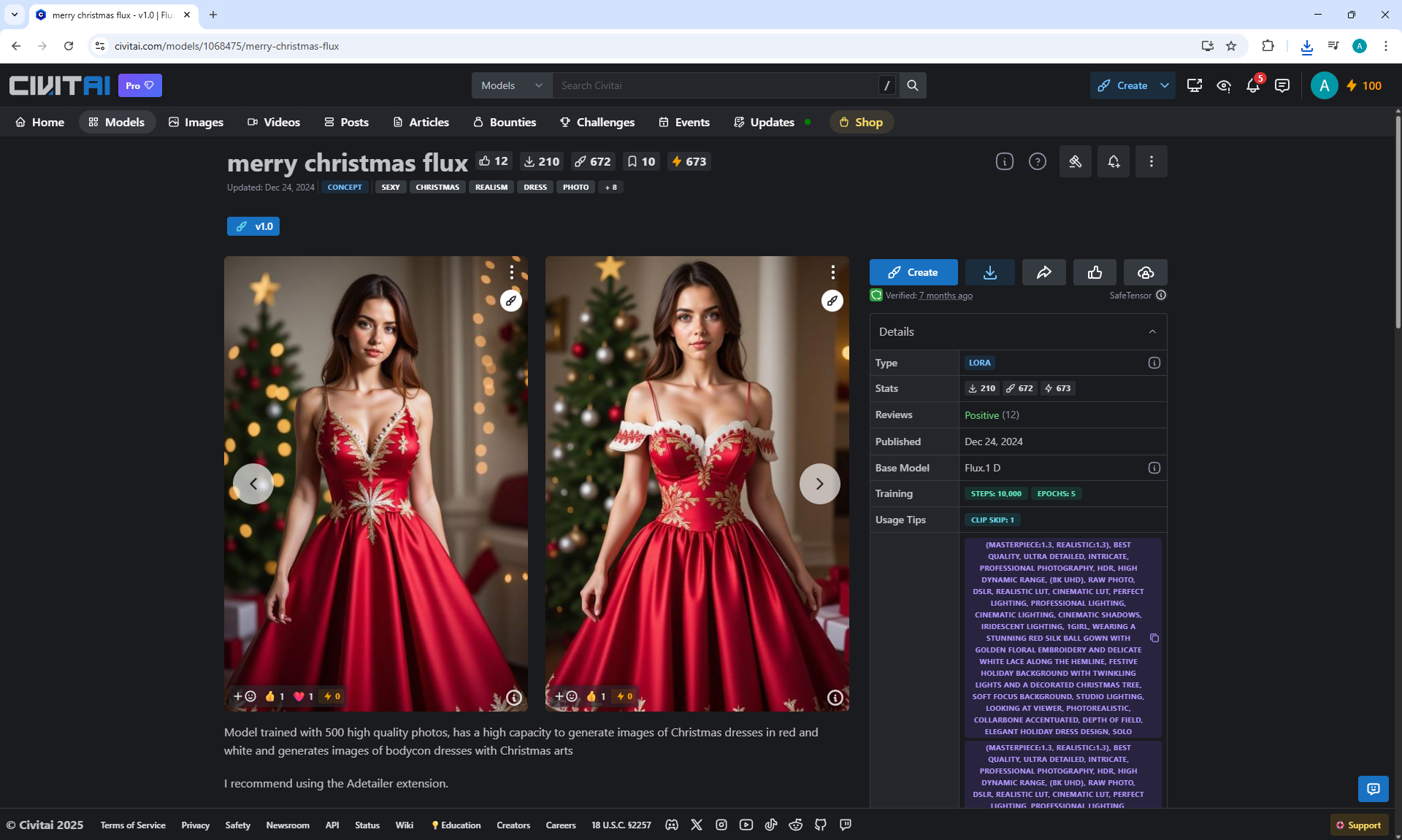Open the chat messages icon in header
The image size is (1402, 840).
1282,85
